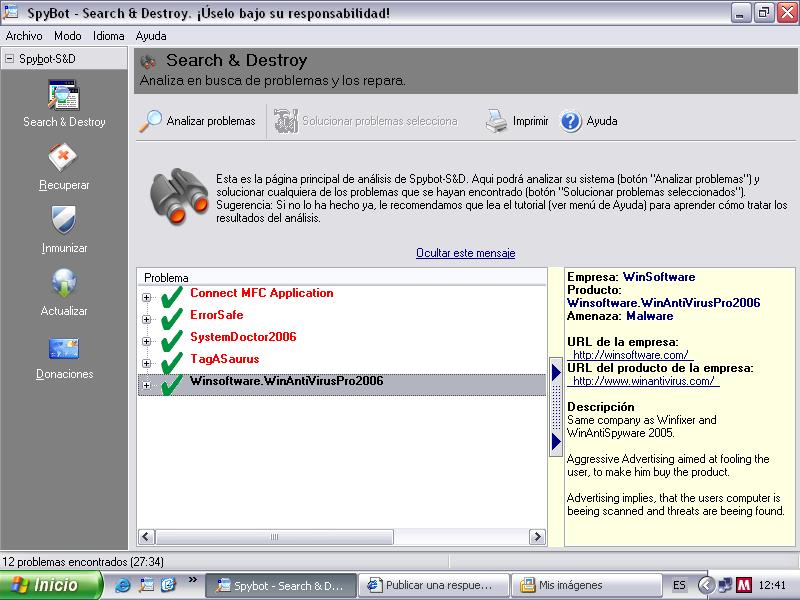800x600 pixels.
Task: Open the Donaciones credit card icon
Action: [64, 348]
